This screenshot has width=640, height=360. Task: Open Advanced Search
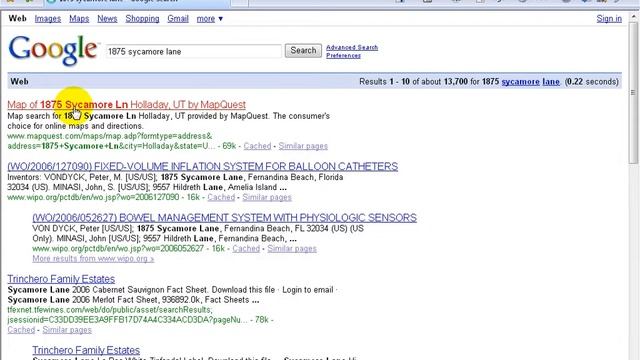click(x=352, y=47)
